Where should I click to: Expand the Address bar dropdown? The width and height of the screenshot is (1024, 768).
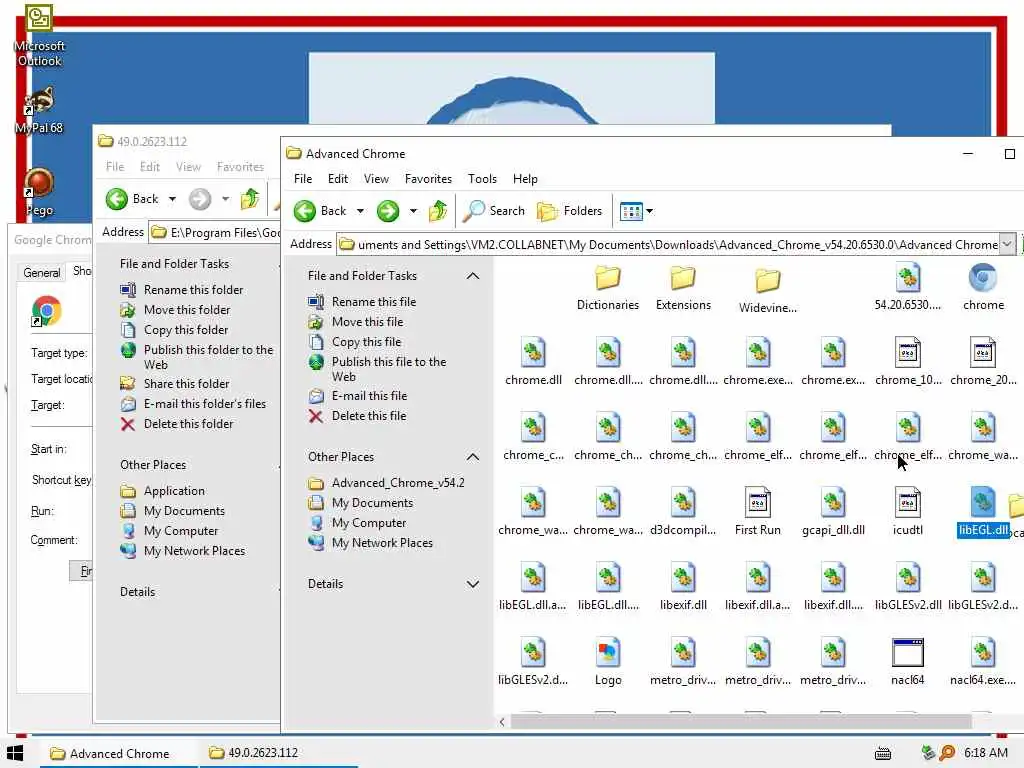[x=1008, y=244]
